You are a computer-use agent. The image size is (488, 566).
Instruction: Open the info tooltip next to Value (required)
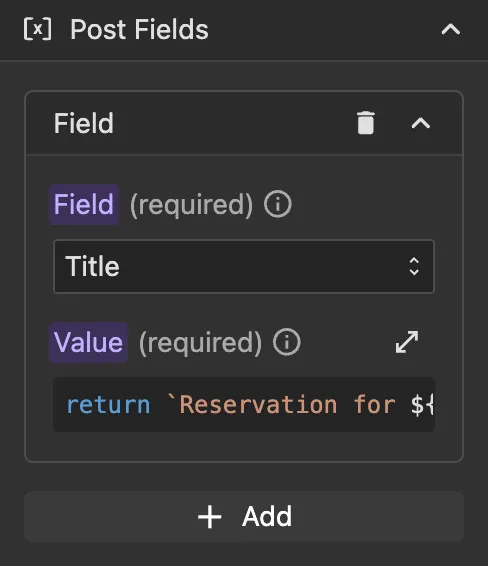click(287, 342)
